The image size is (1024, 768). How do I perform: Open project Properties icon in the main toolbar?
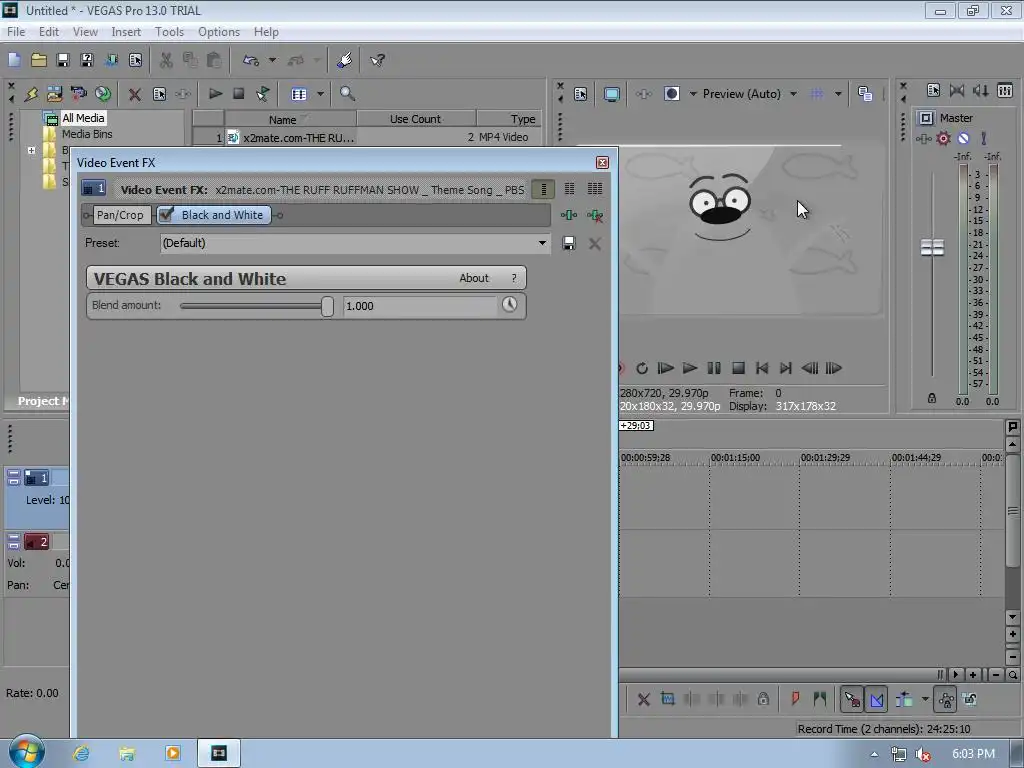click(135, 61)
